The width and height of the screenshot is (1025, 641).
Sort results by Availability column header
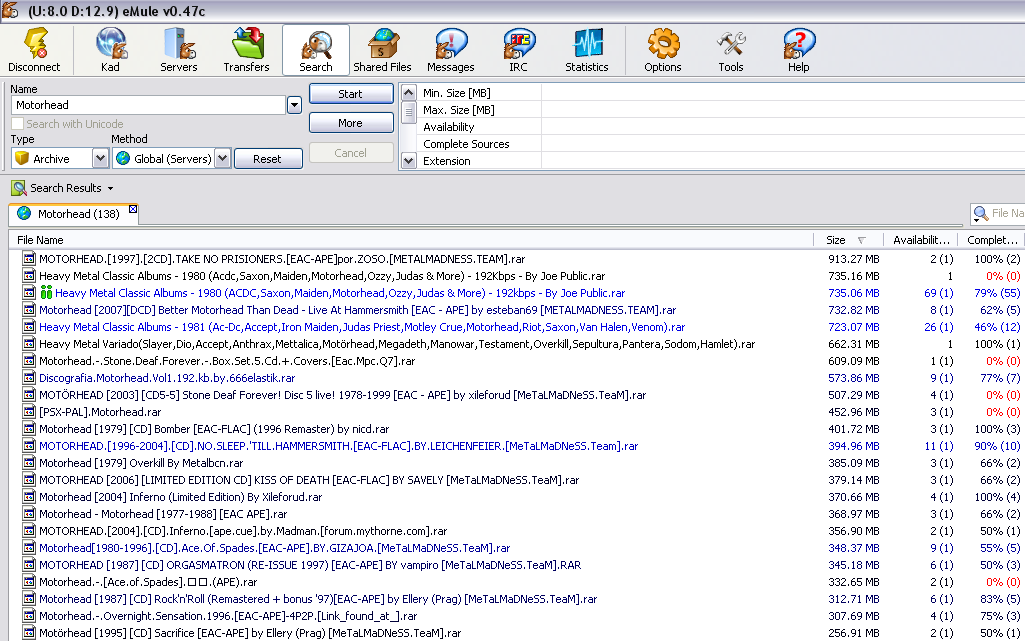click(920, 240)
